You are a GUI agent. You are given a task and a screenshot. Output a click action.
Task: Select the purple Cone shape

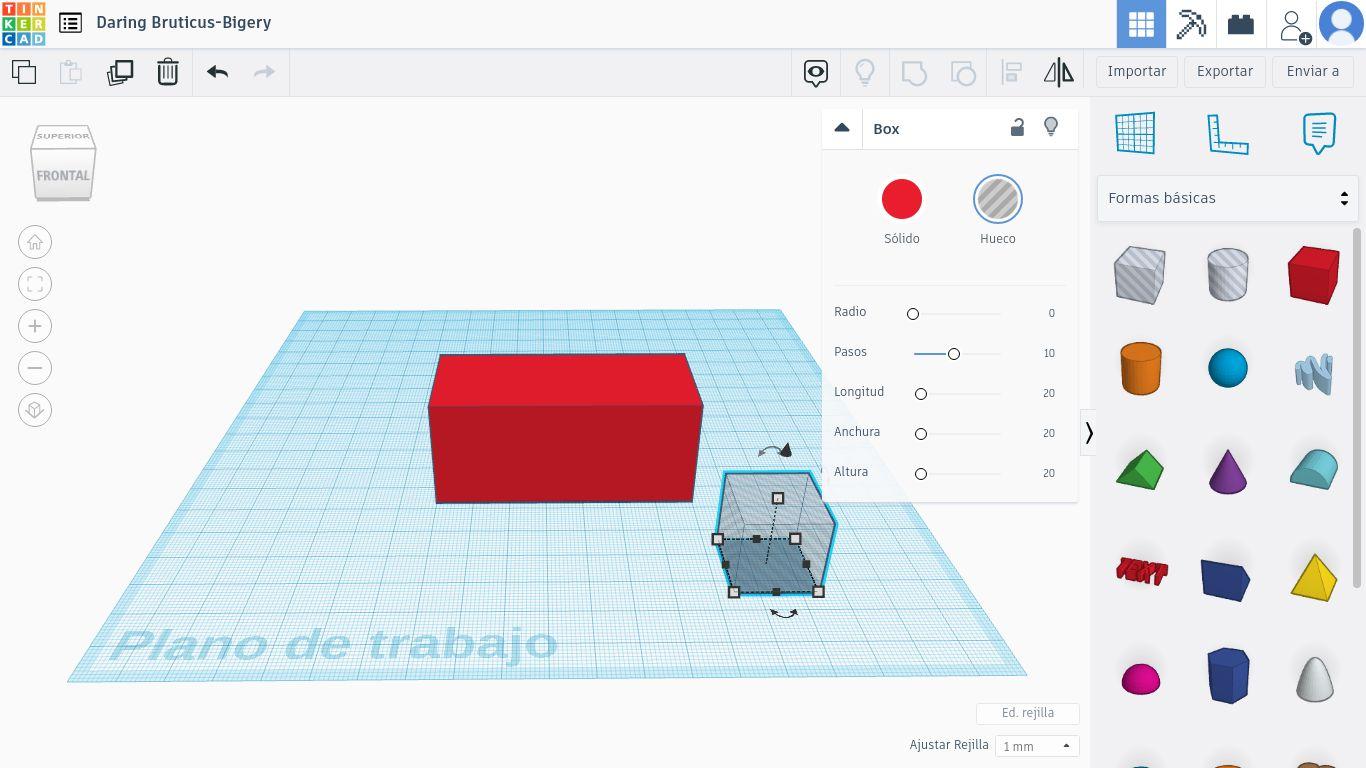tap(1228, 470)
